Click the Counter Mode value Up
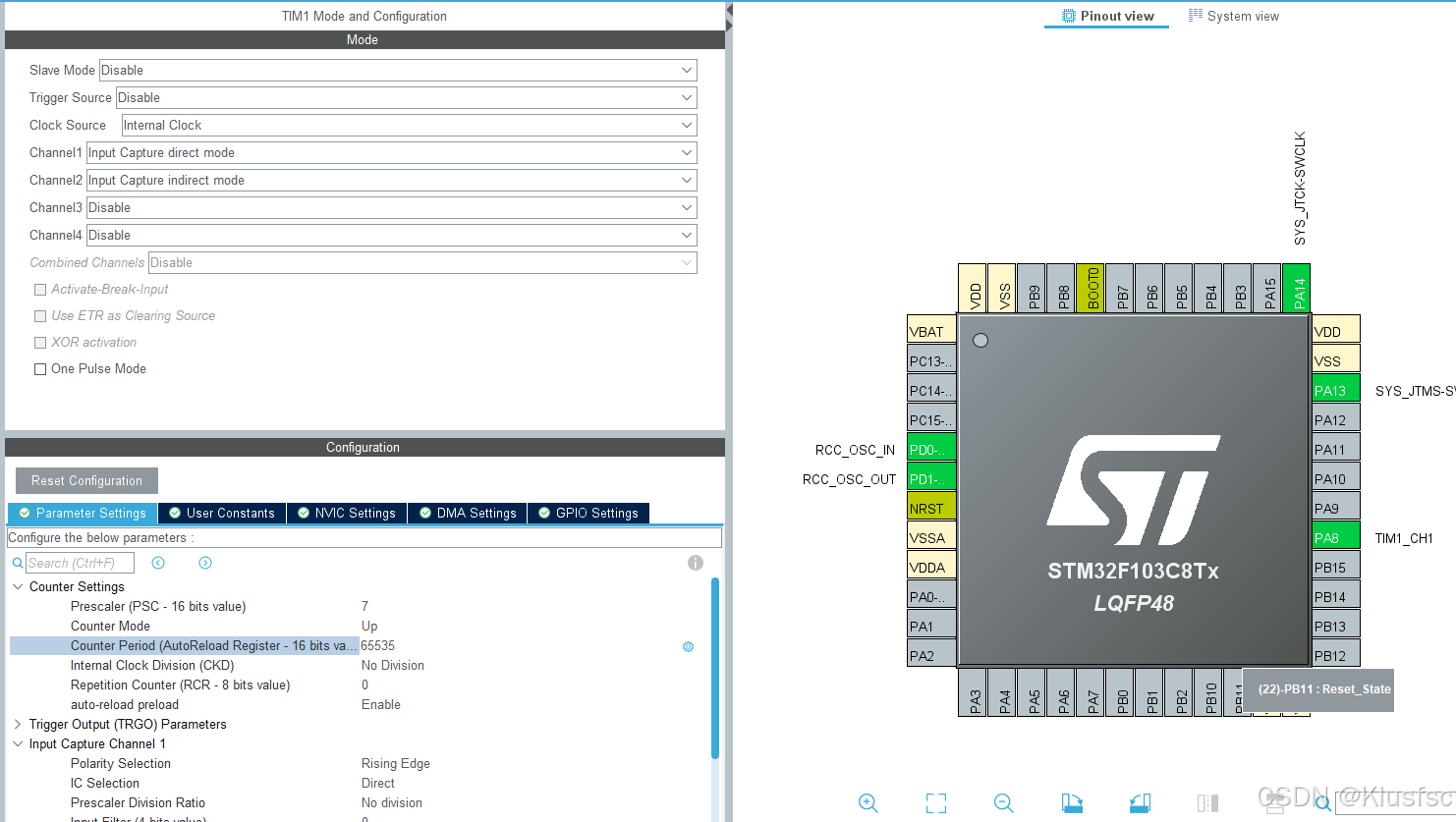 [x=369, y=626]
